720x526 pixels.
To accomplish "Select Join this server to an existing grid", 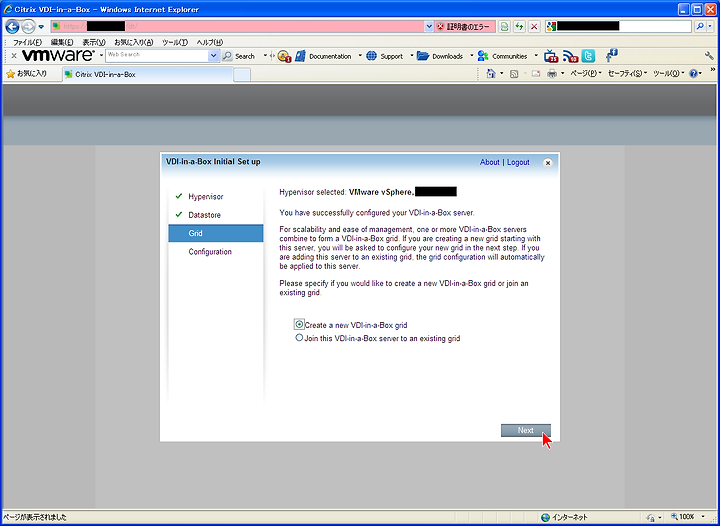I will [299, 338].
